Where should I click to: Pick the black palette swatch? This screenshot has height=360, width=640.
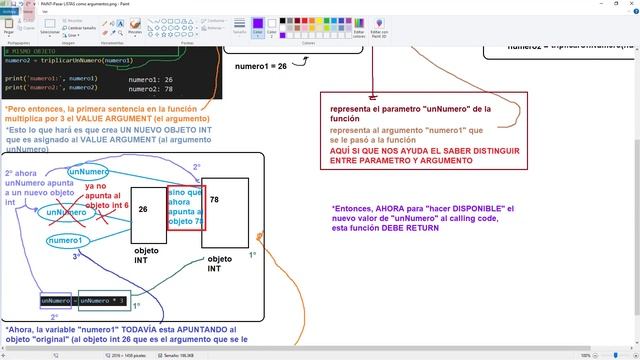click(282, 20)
